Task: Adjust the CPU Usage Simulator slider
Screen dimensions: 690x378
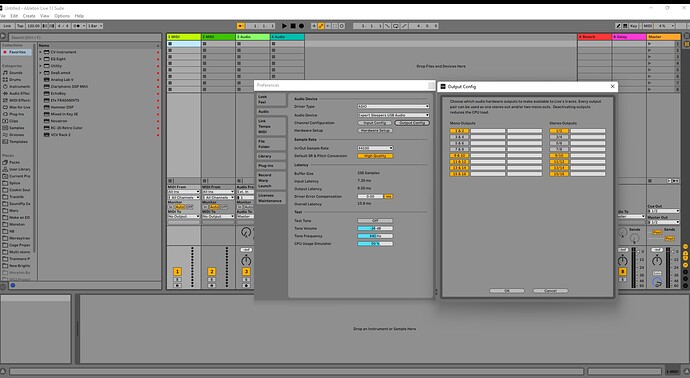Action: (x=375, y=243)
